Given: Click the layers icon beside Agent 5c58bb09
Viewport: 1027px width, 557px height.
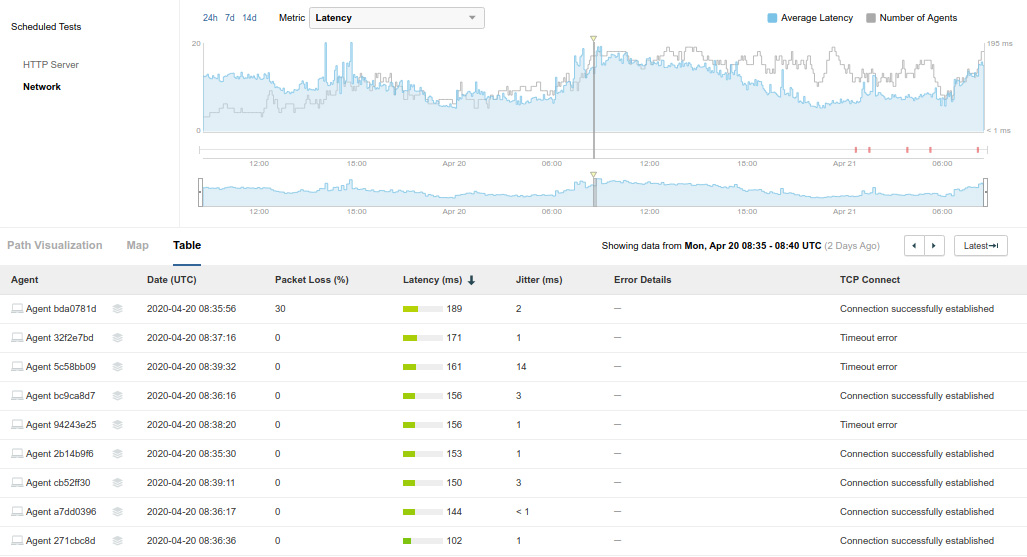Looking at the screenshot, I should [x=117, y=367].
